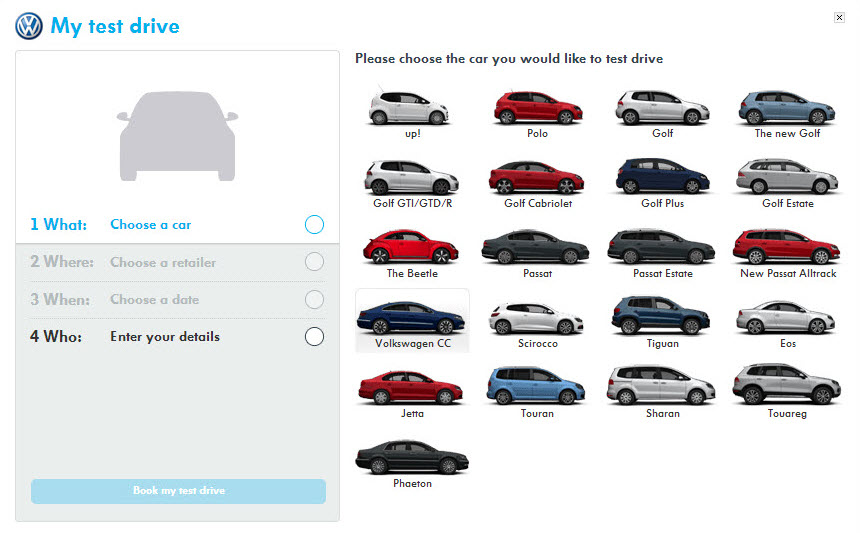Open the Enter your details step
Viewport: 860px width, 533px height.
tap(165, 337)
